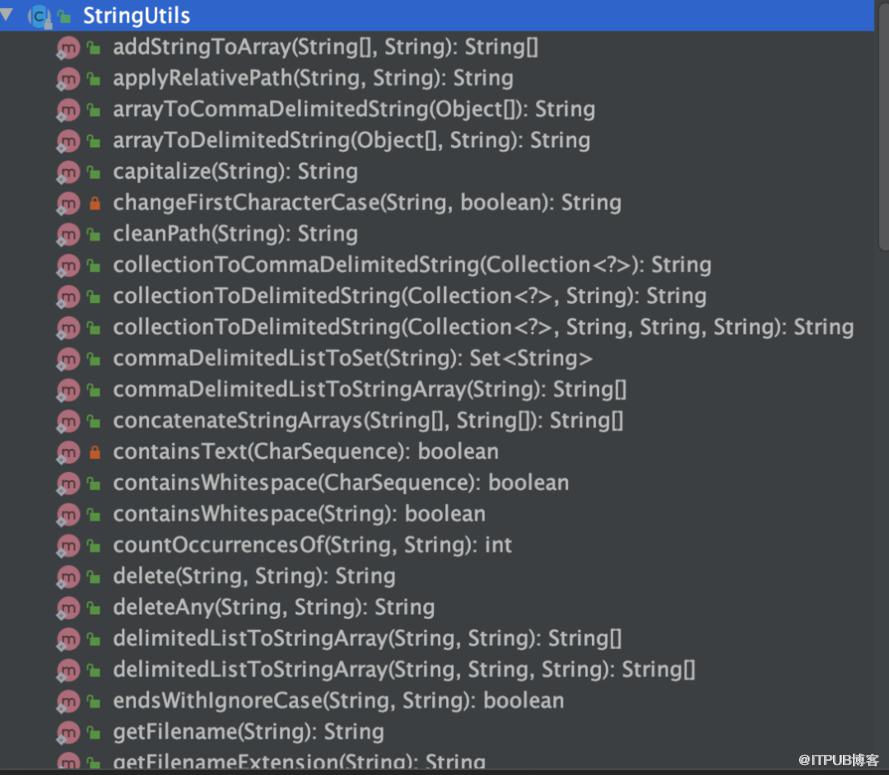This screenshot has height=775, width=889.
Task: Click the green public icon beside capitalize
Action: click(x=94, y=172)
